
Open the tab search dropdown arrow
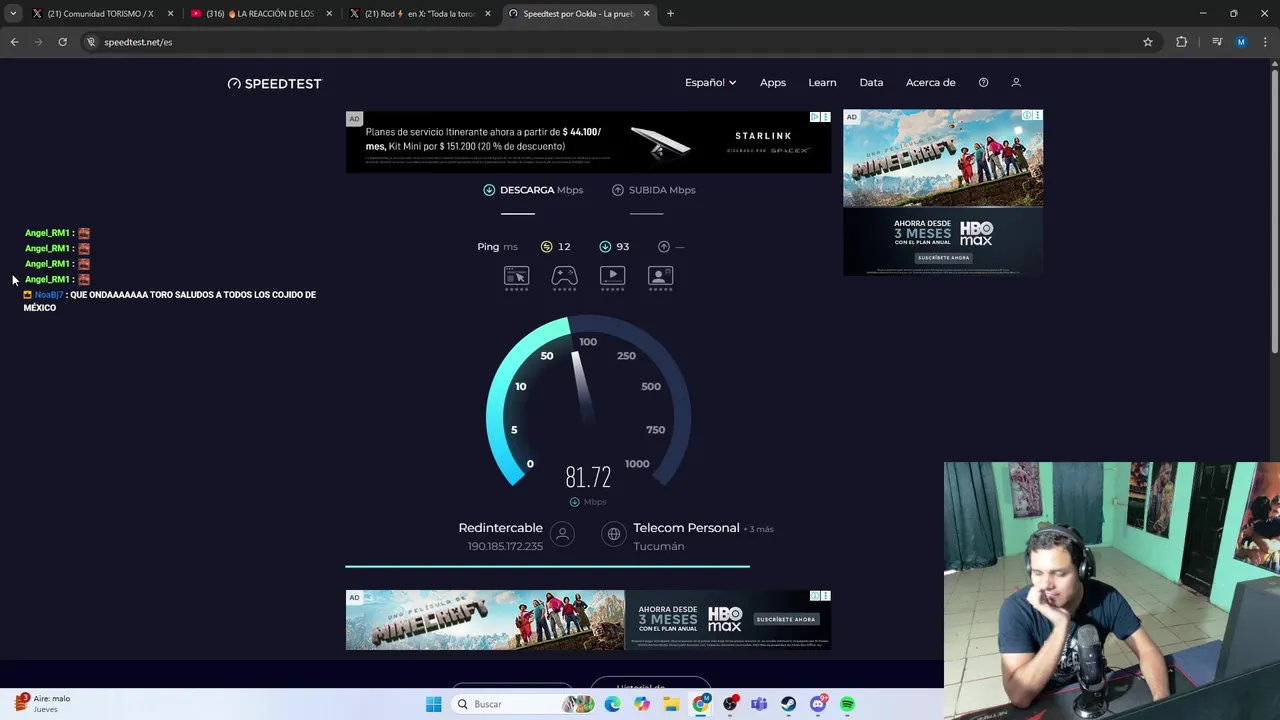pos(13,14)
